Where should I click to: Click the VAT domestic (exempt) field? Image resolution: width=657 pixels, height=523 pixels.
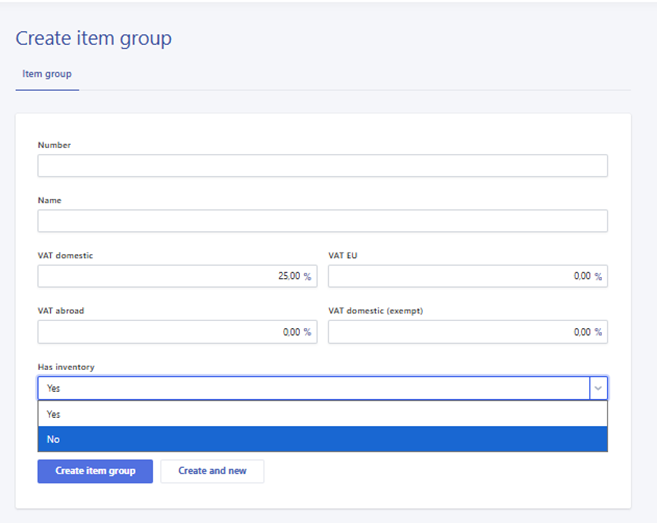click(467, 332)
